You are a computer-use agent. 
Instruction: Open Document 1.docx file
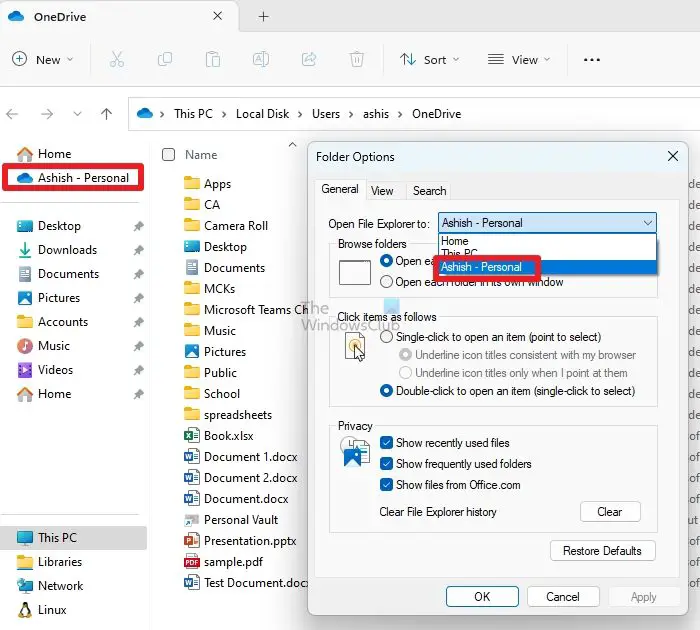(x=241, y=457)
